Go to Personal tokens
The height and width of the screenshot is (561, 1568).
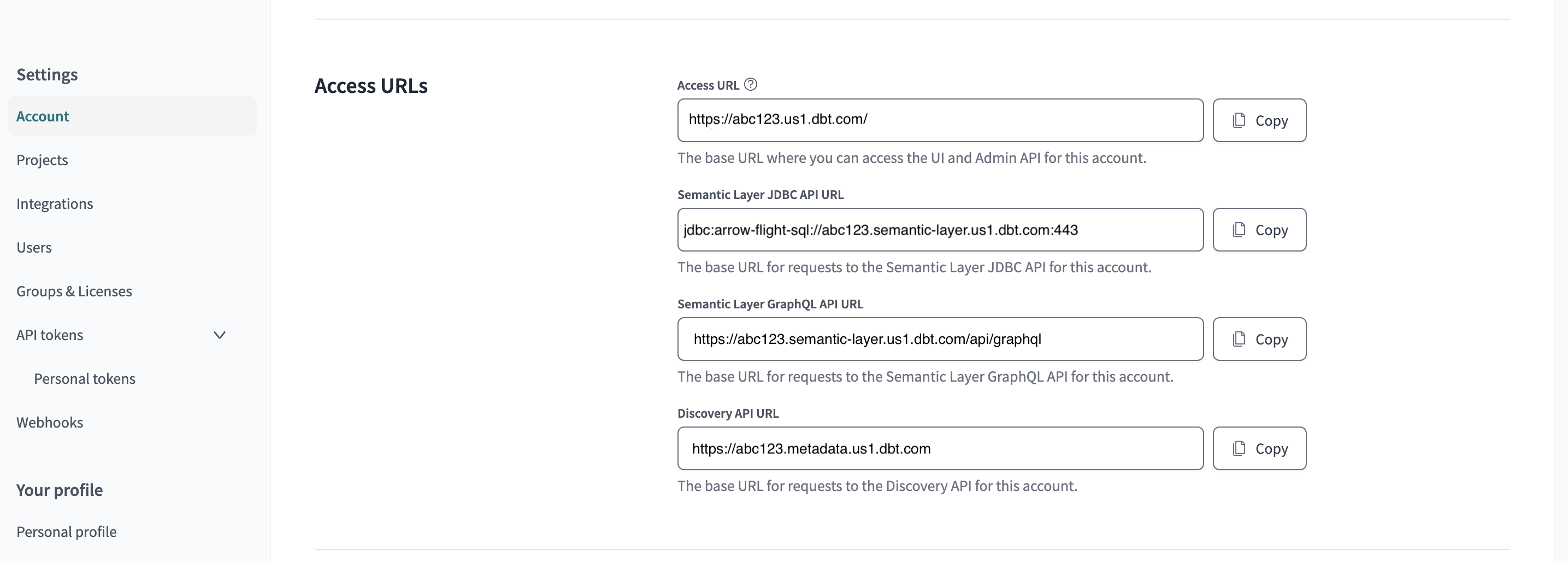tap(85, 378)
